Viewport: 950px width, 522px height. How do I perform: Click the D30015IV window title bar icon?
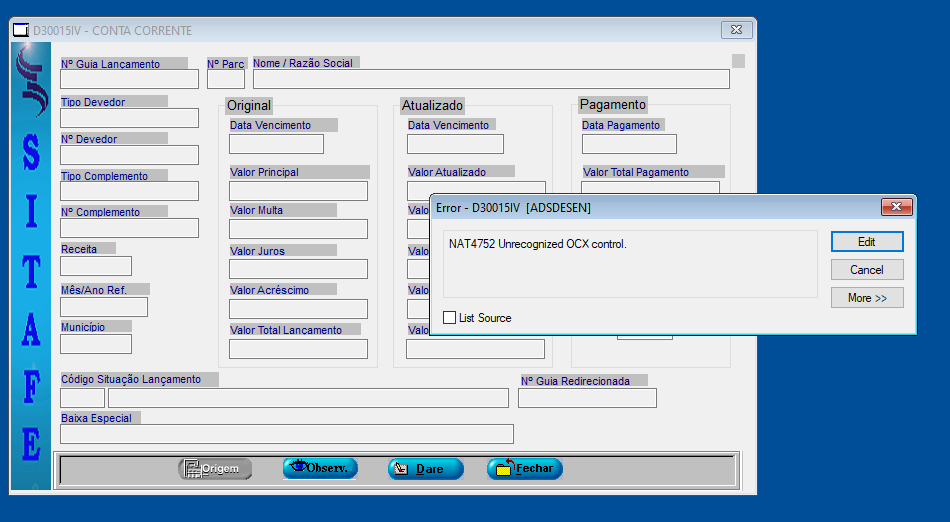point(20,30)
